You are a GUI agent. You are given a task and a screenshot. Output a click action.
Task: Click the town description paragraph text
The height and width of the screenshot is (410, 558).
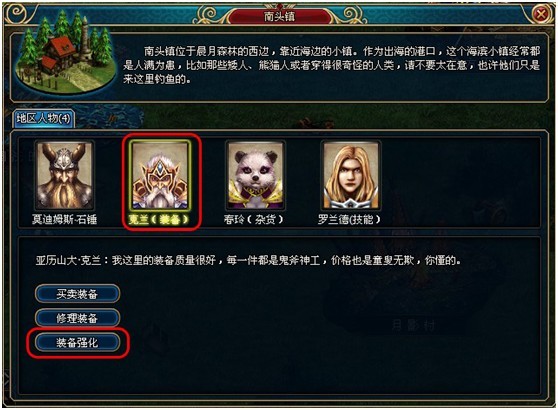(x=331, y=65)
